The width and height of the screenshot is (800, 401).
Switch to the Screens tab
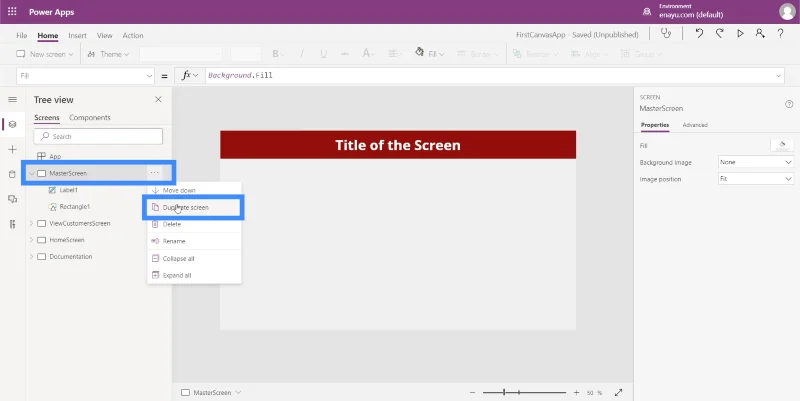click(x=47, y=117)
